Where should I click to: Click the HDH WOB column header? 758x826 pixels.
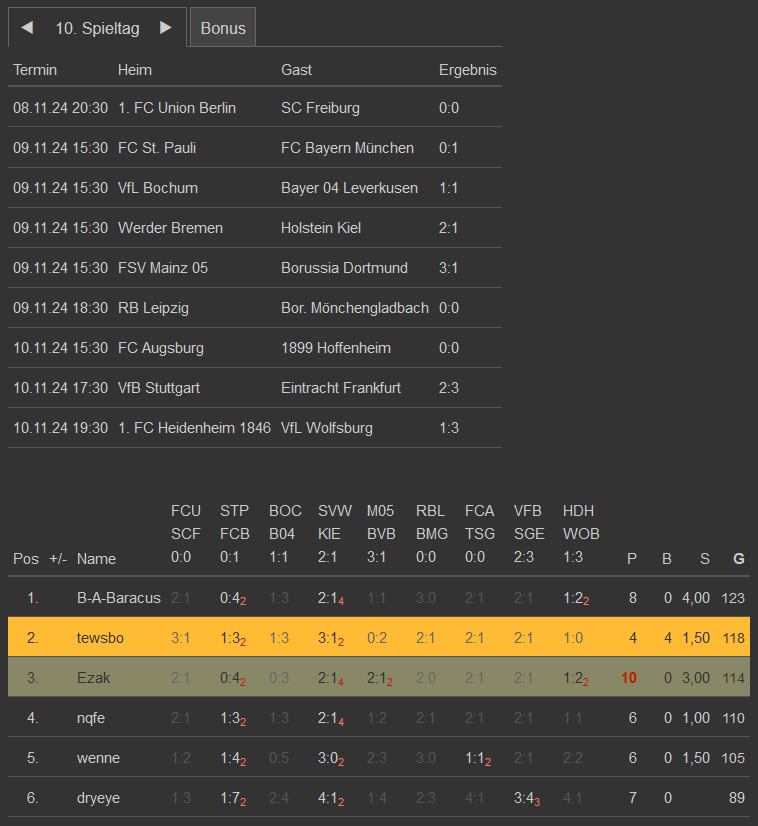tap(581, 534)
